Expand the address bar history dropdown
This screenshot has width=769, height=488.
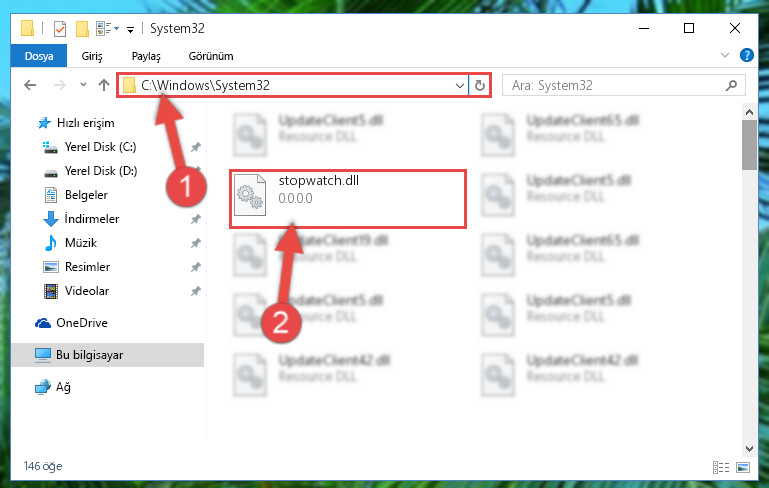[x=460, y=85]
